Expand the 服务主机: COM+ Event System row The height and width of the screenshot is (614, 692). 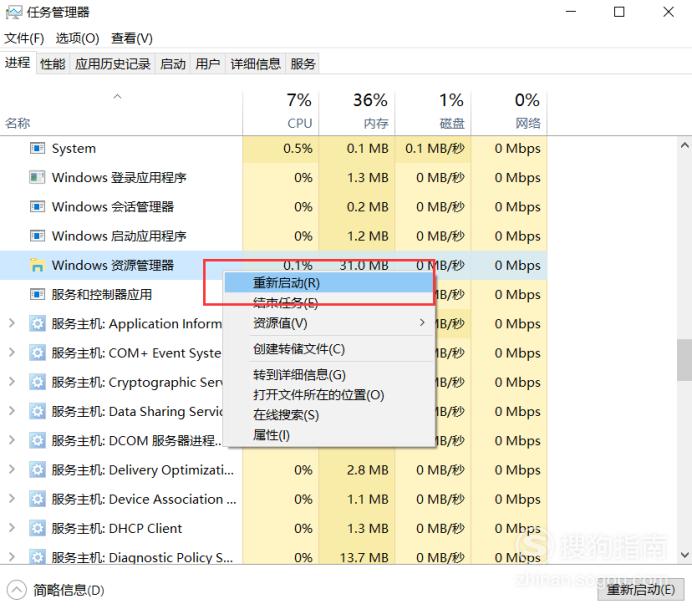click(12, 352)
